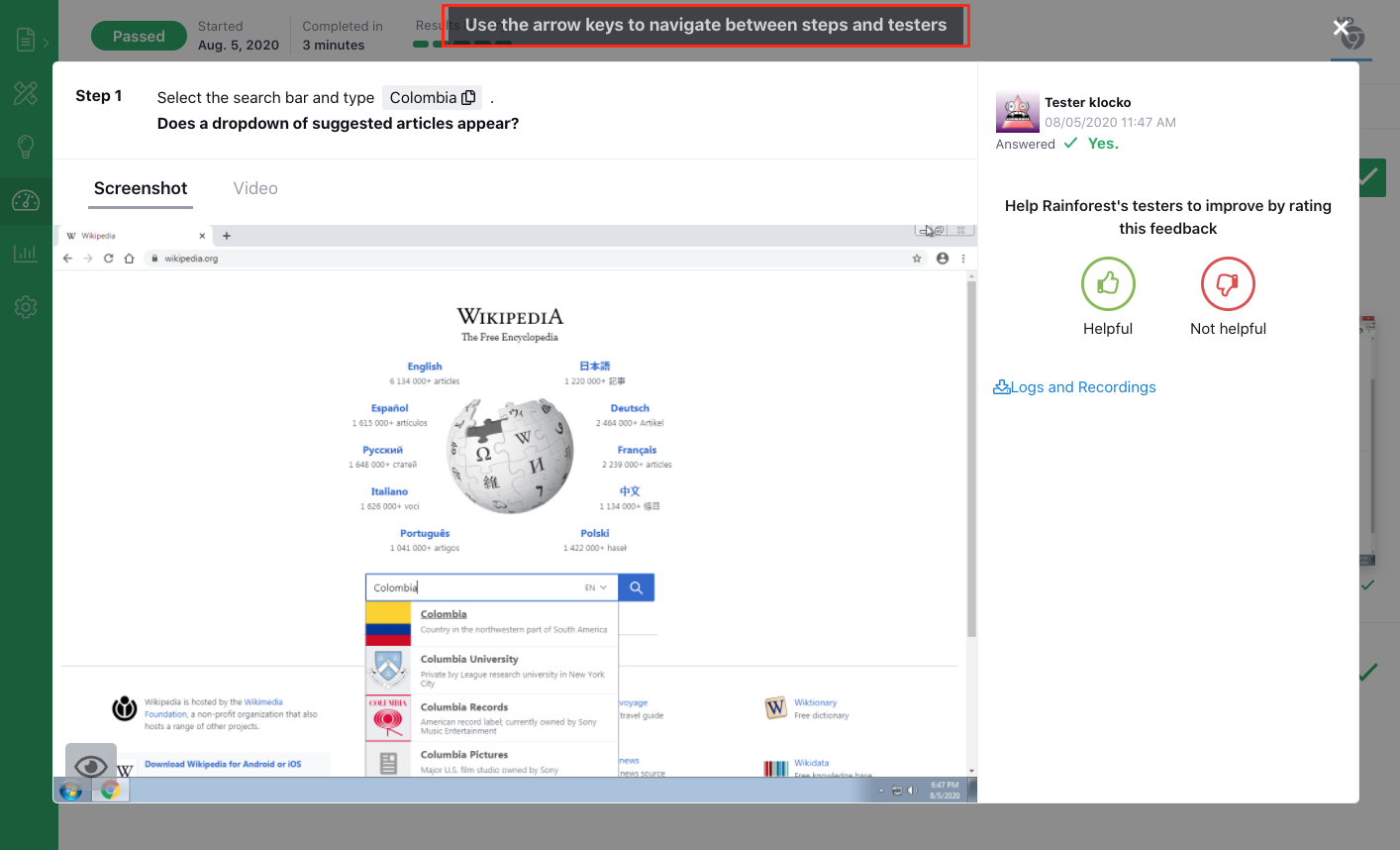Rate the feedback as Helpful
This screenshot has height=850, width=1400.
point(1108,284)
